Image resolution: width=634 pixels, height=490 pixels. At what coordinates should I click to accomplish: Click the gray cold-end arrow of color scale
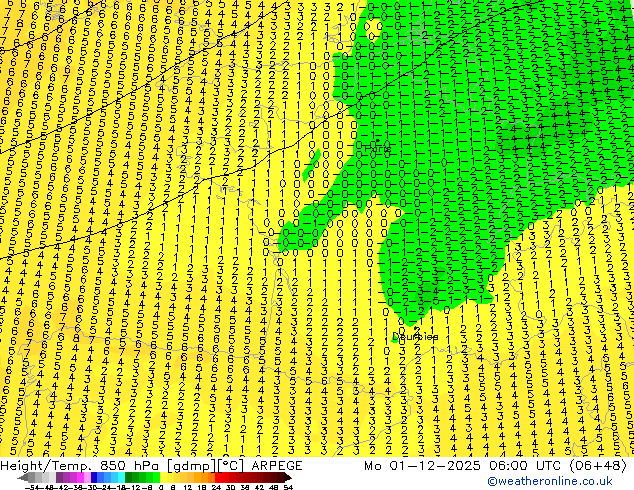[x=22, y=478]
